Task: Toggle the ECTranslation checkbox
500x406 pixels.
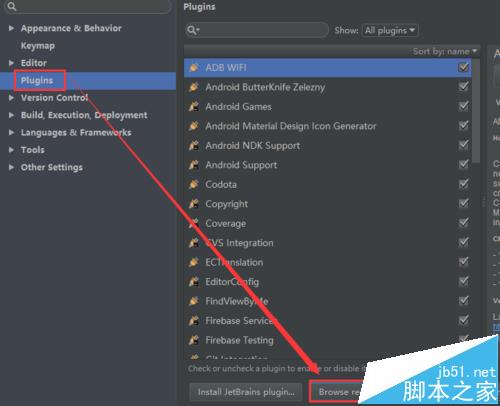Action: coord(464,262)
